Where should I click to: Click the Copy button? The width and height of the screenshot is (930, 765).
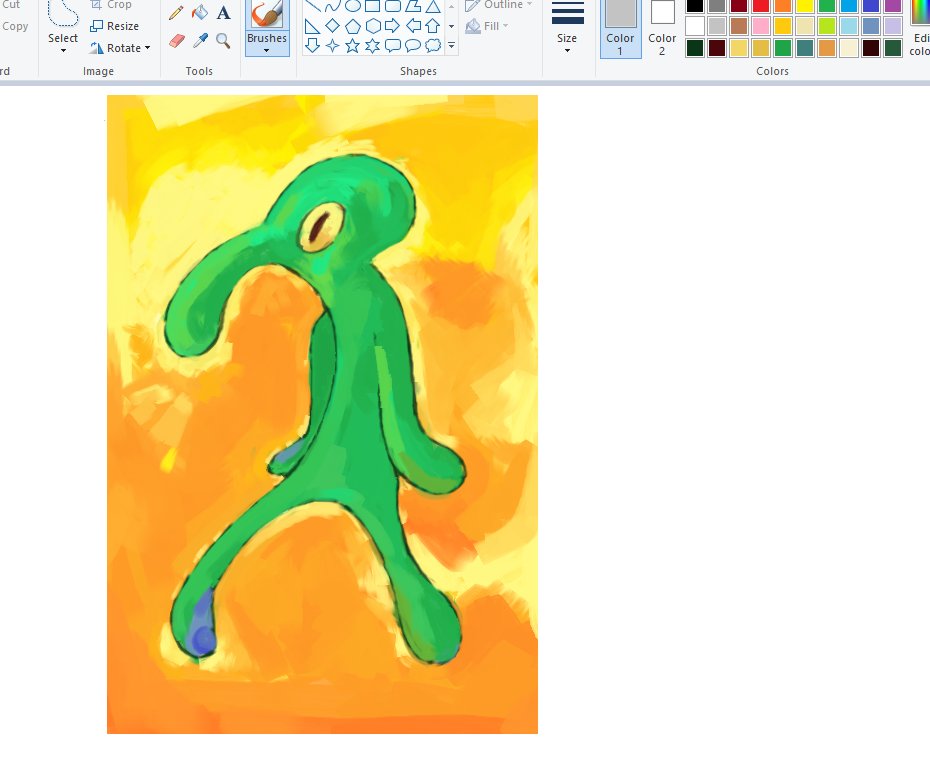coord(15,26)
